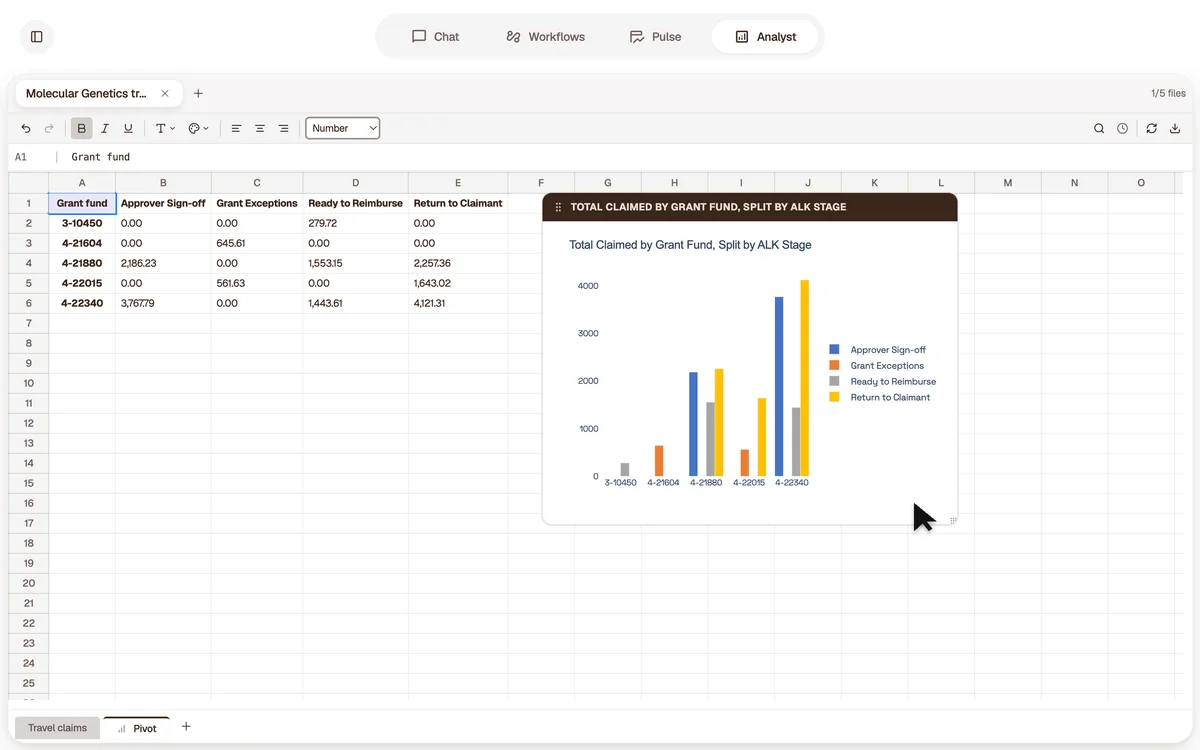Select the Approver Sign-off legend swatch

pyautogui.click(x=834, y=350)
